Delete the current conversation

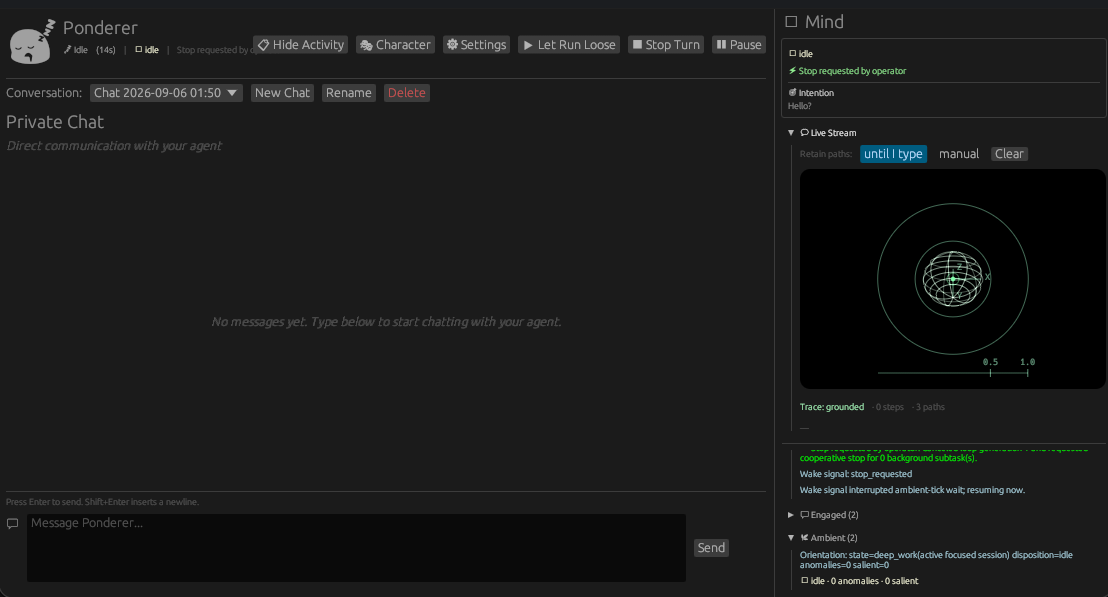[406, 93]
